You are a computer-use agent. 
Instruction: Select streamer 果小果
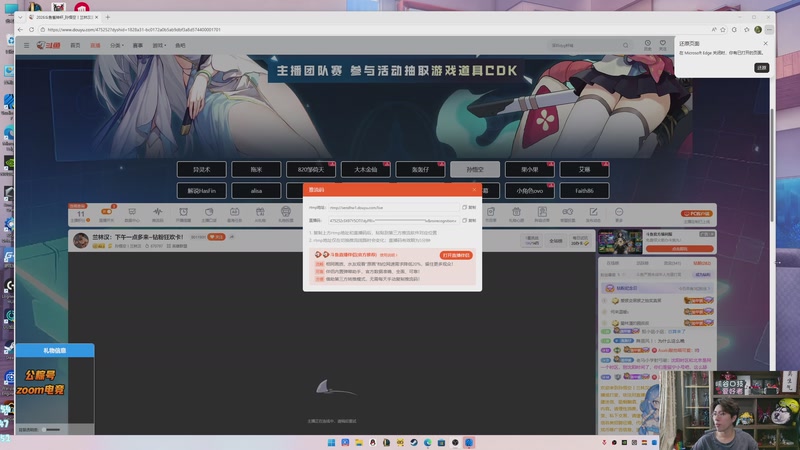click(x=530, y=169)
